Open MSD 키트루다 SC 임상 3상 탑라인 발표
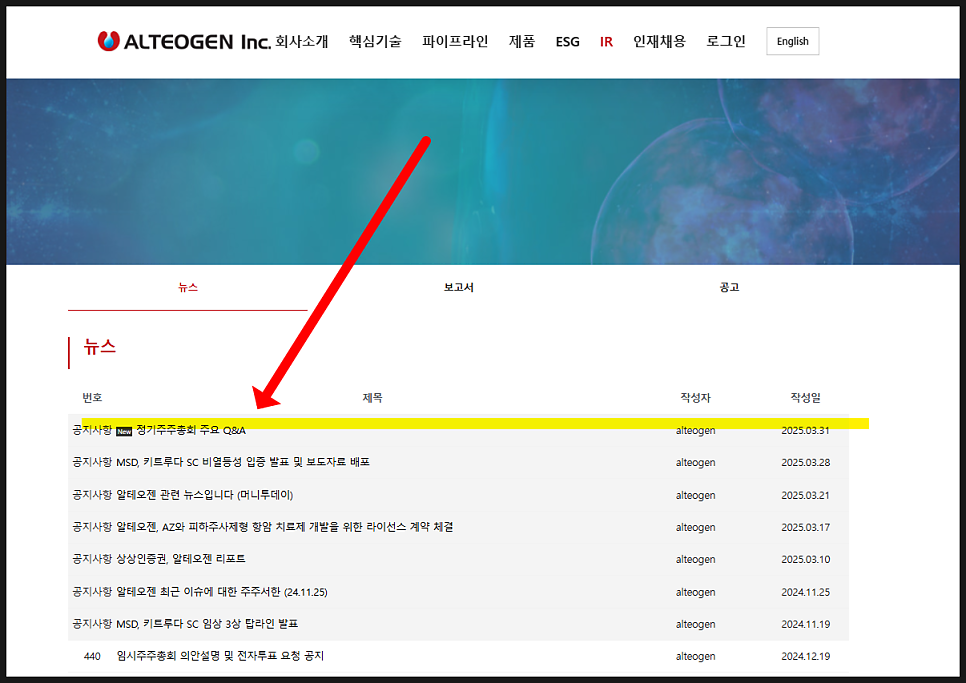Screen dimensions: 966x683 coord(207,624)
